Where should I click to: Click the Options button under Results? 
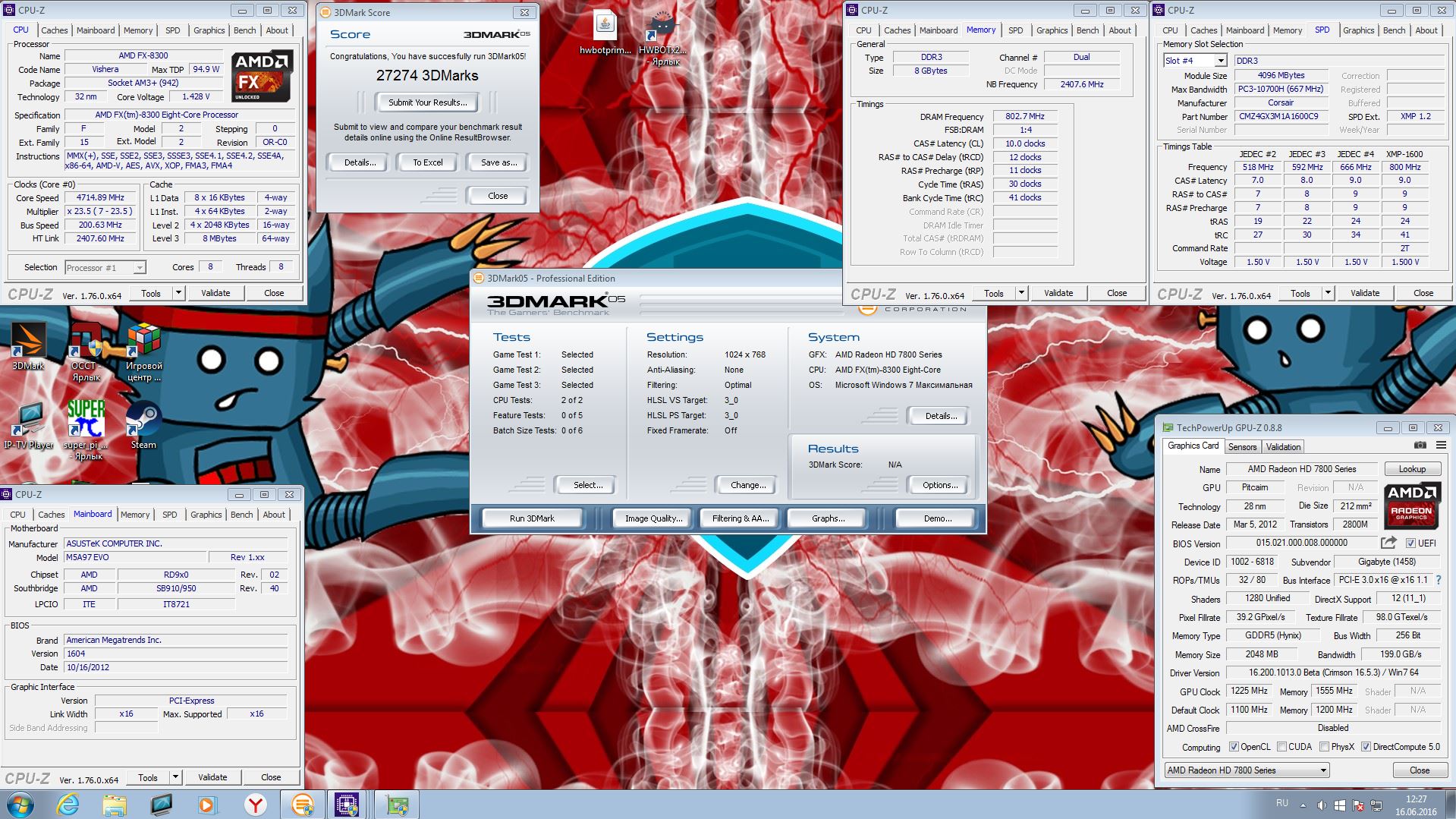(x=940, y=485)
